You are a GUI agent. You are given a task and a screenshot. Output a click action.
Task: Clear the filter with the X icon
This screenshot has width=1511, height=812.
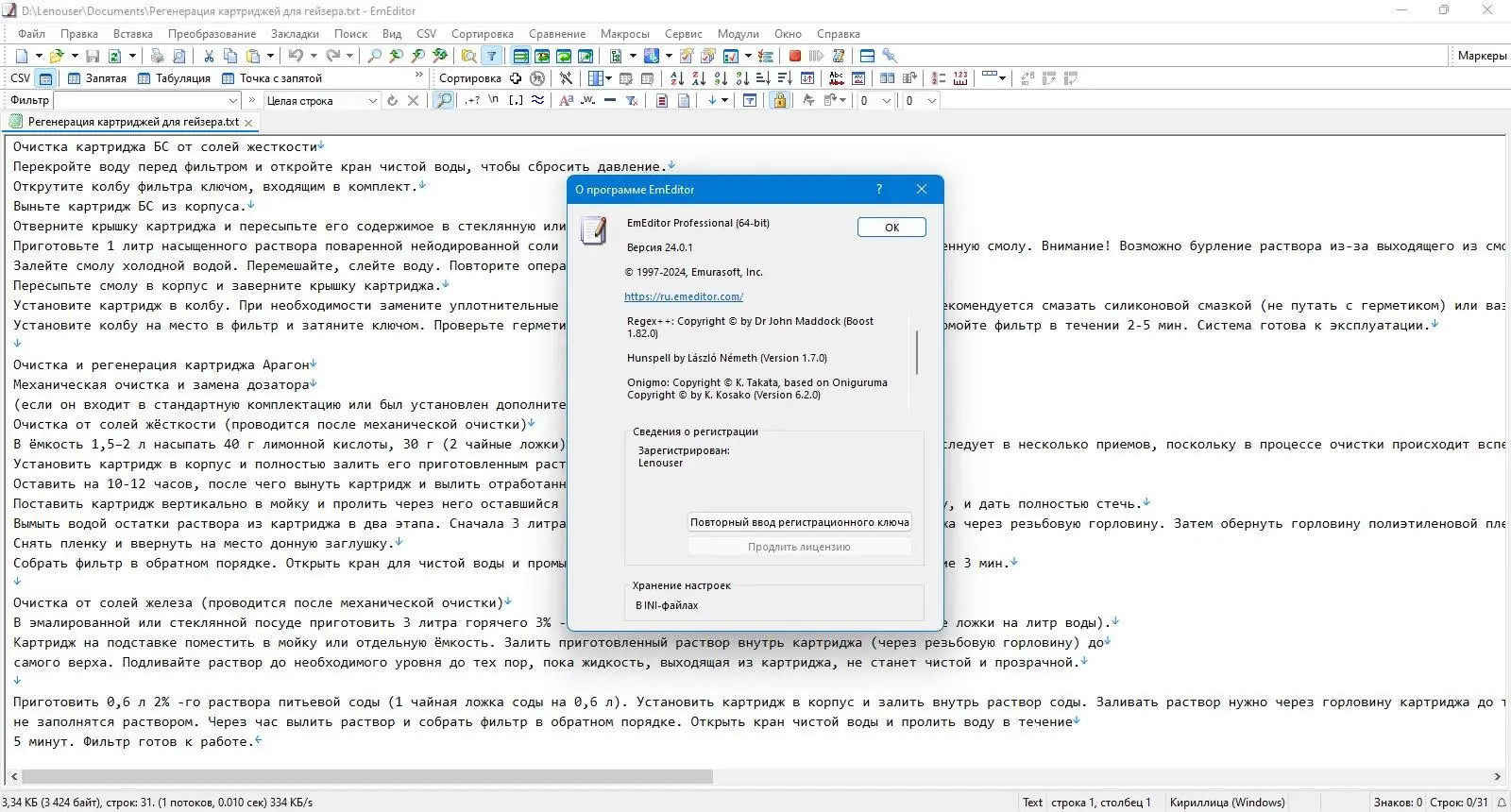tap(413, 100)
